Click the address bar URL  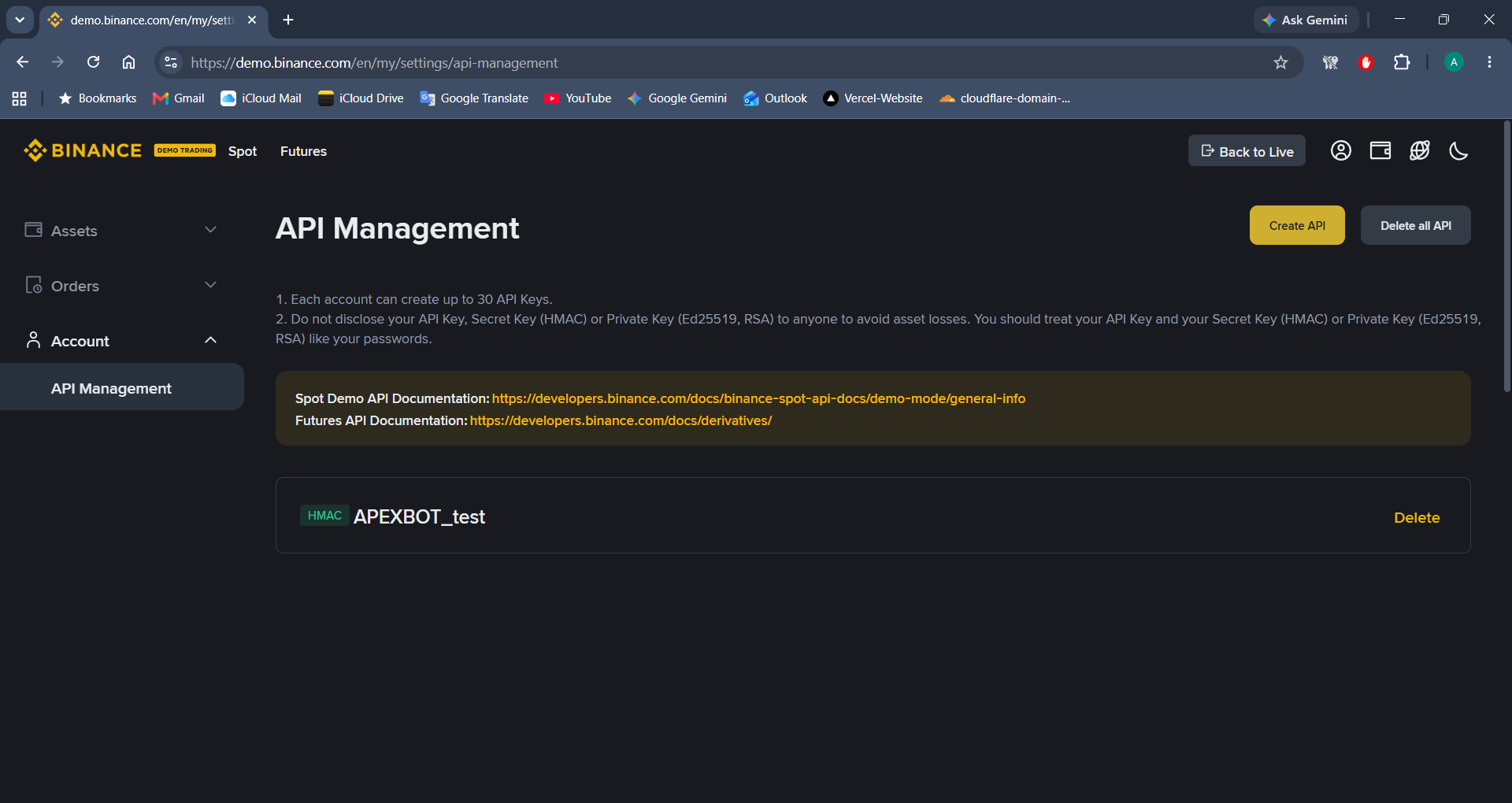pos(374,63)
